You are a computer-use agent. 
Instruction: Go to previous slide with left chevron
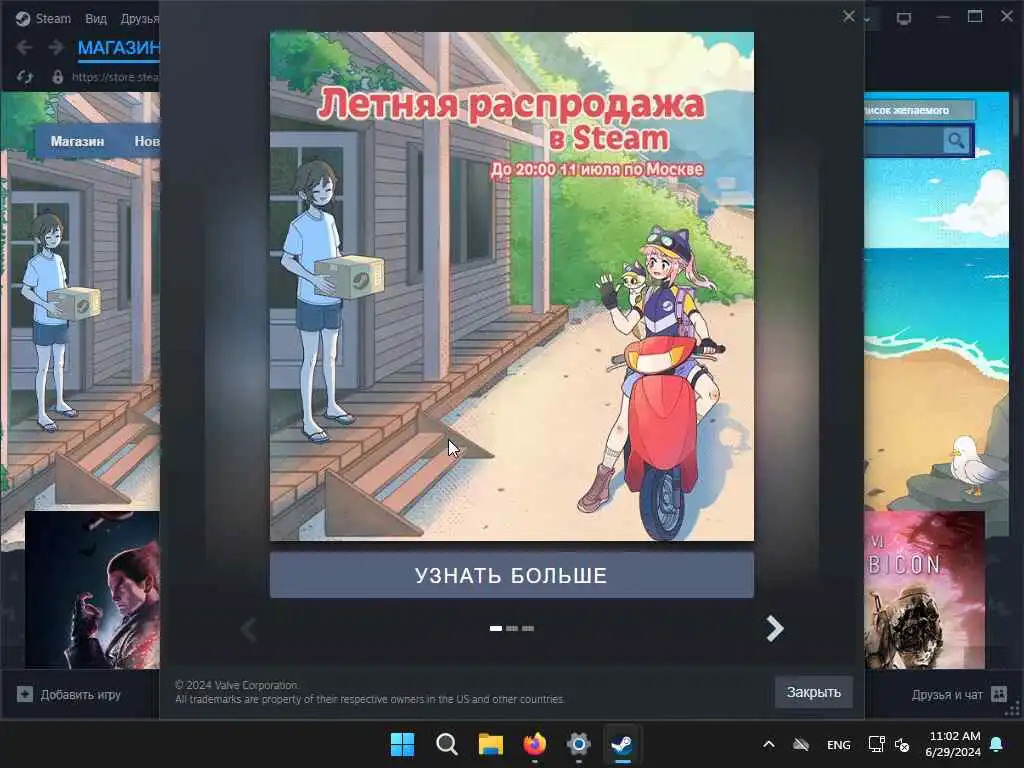coord(248,630)
